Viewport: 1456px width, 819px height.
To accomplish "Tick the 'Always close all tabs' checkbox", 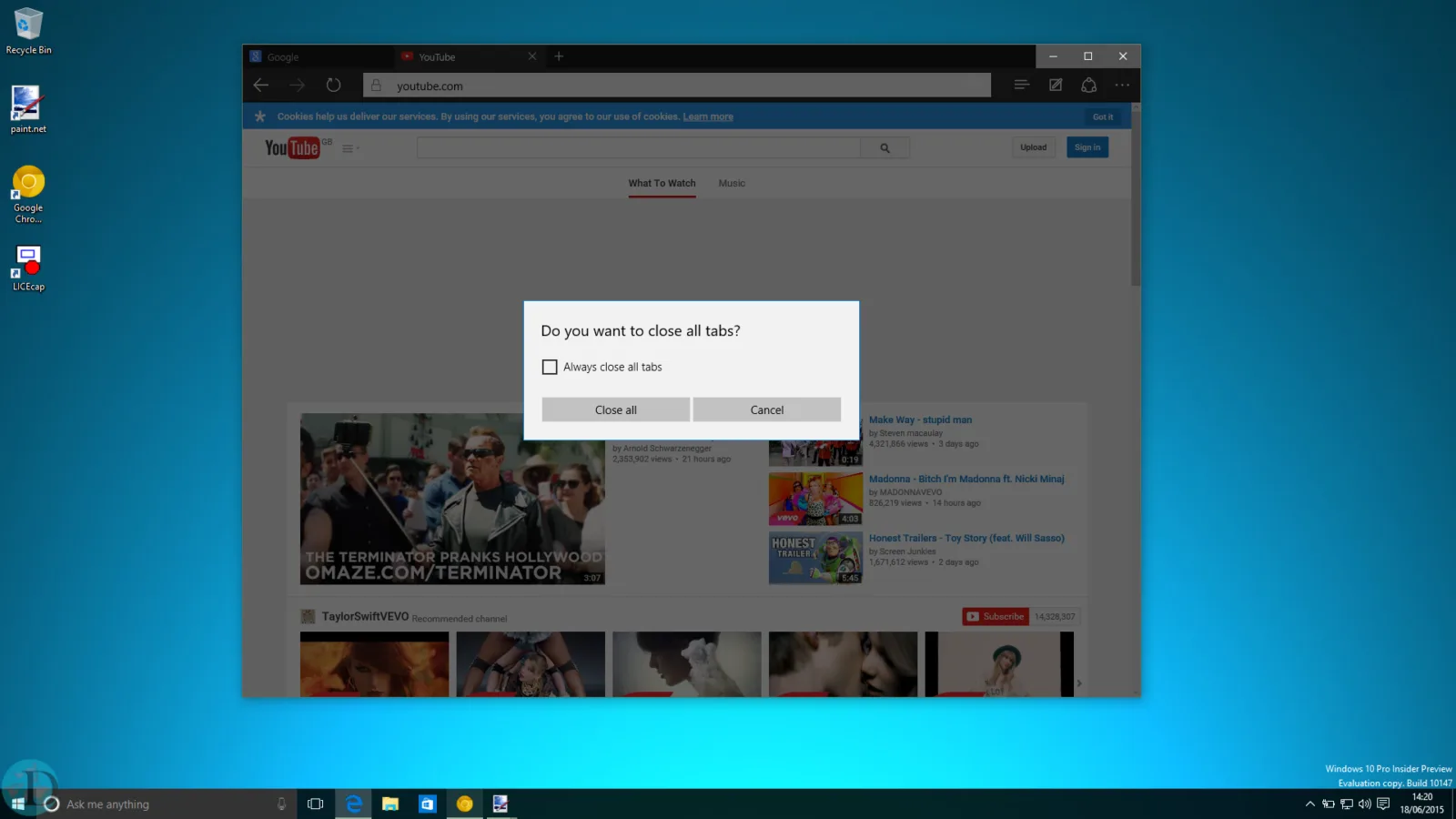I will 550,367.
